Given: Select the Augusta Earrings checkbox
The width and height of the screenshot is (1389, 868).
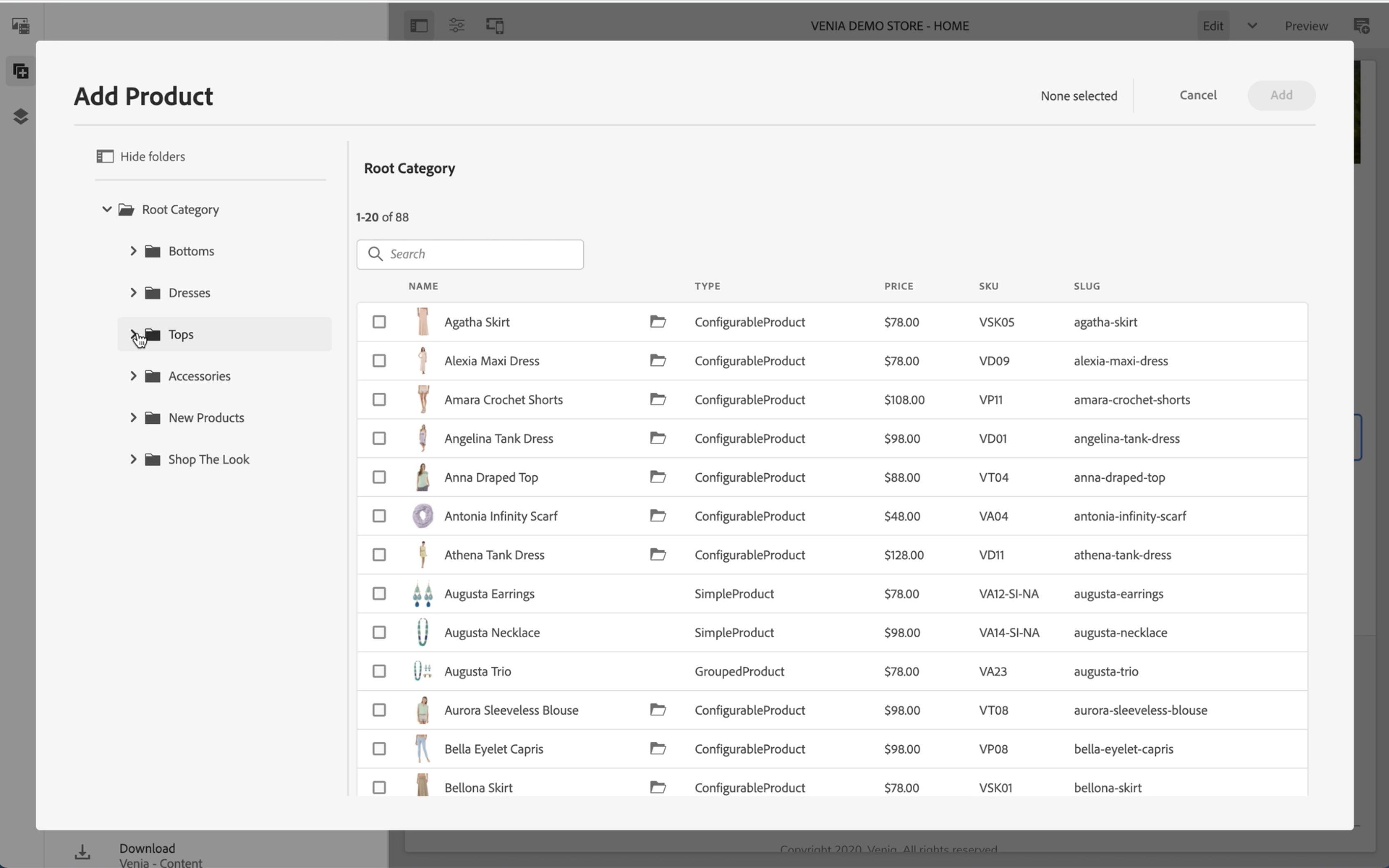Looking at the screenshot, I should [x=379, y=594].
